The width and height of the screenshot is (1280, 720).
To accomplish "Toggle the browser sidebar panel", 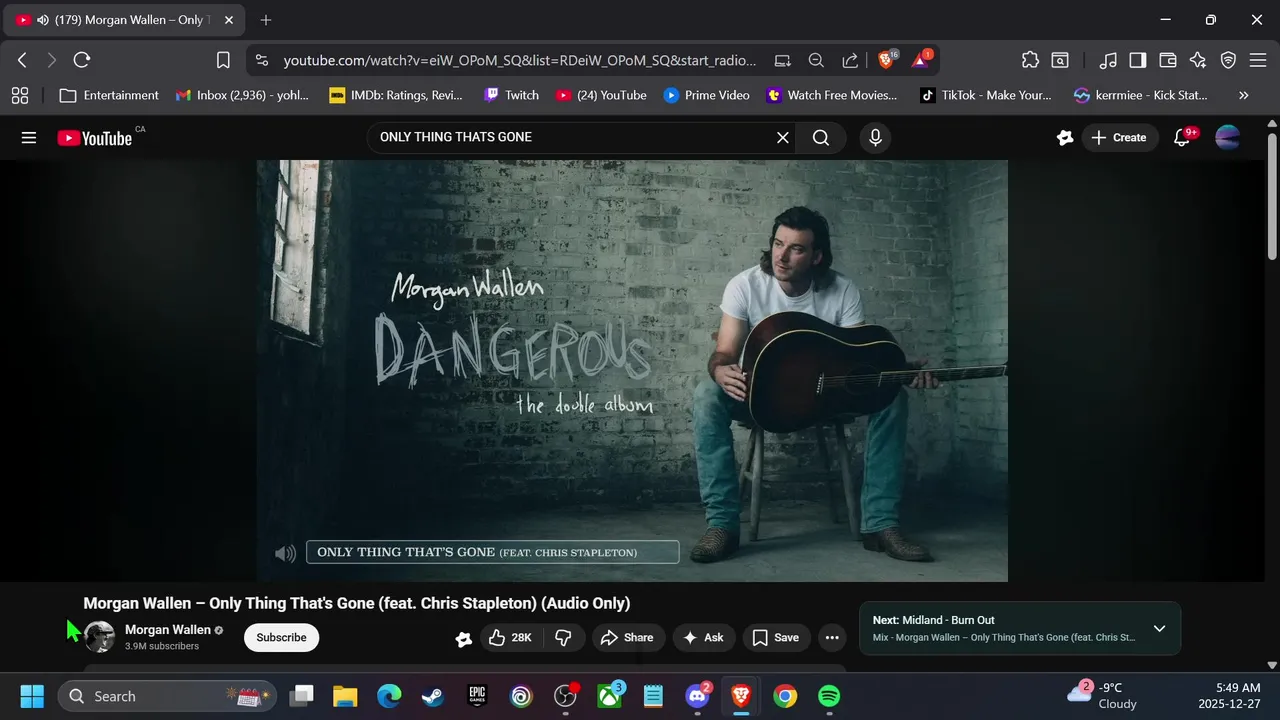I will point(1138,60).
